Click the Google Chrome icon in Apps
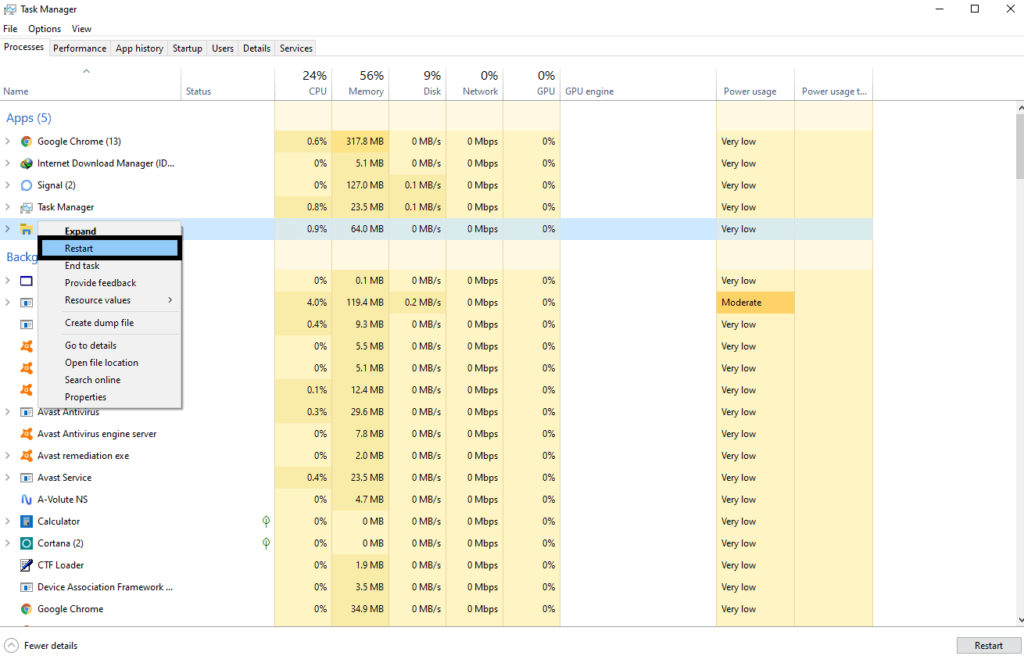The width and height of the screenshot is (1024, 663). pyautogui.click(x=26, y=142)
